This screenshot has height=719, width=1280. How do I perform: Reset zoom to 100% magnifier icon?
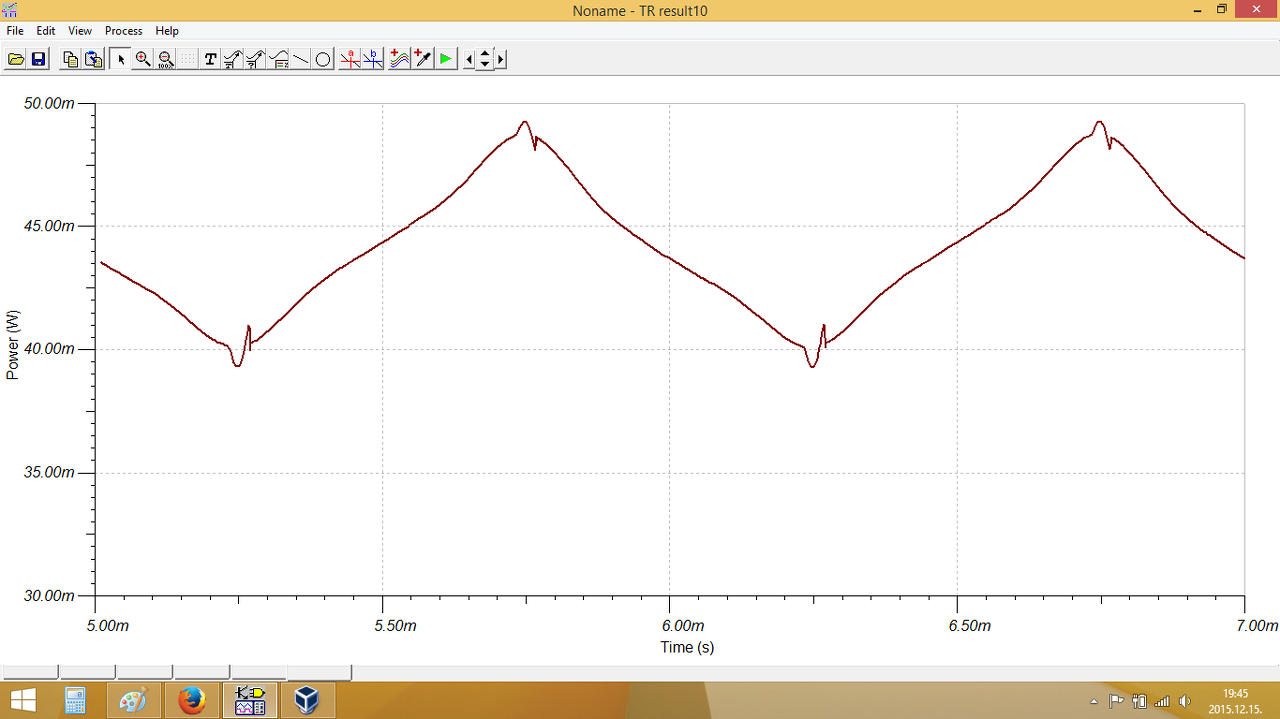coord(166,59)
